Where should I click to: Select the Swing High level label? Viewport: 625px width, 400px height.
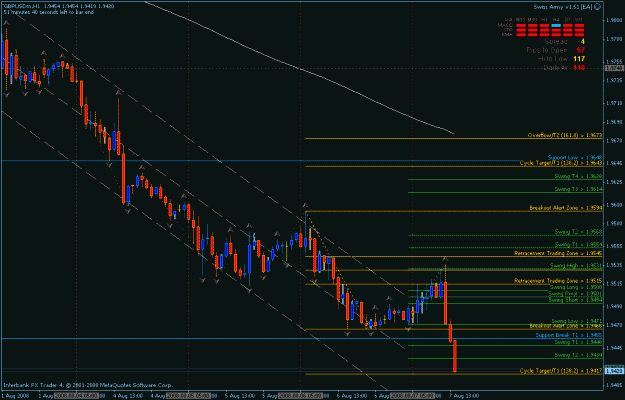coord(576,266)
